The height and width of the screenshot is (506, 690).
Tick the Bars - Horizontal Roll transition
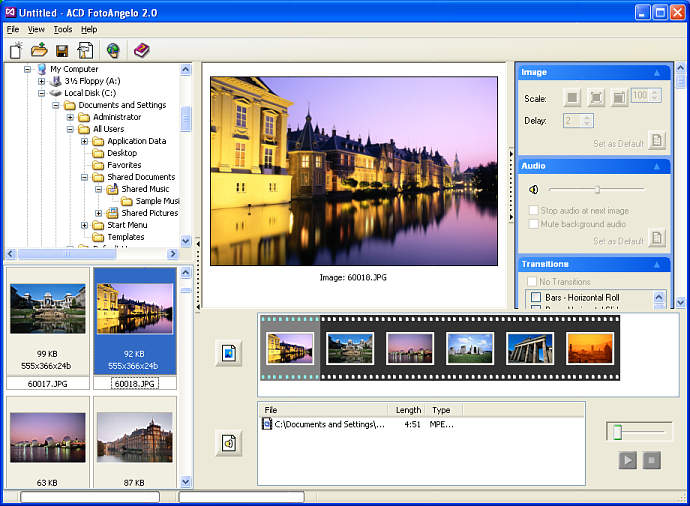pos(536,298)
